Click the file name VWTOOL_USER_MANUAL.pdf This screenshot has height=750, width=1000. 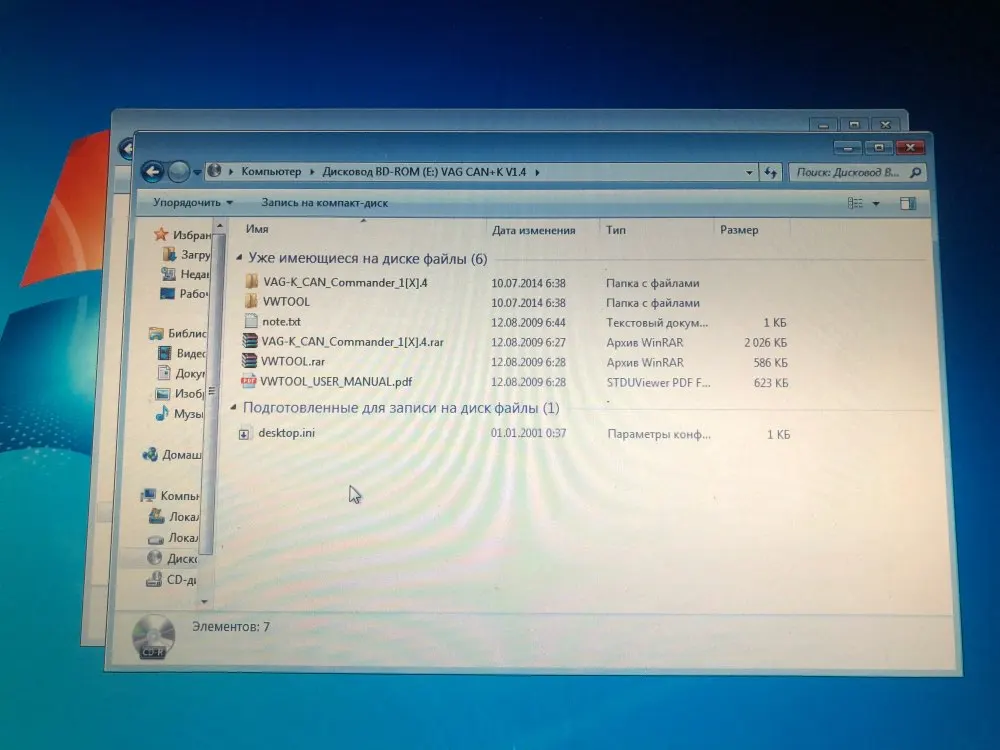[336, 381]
